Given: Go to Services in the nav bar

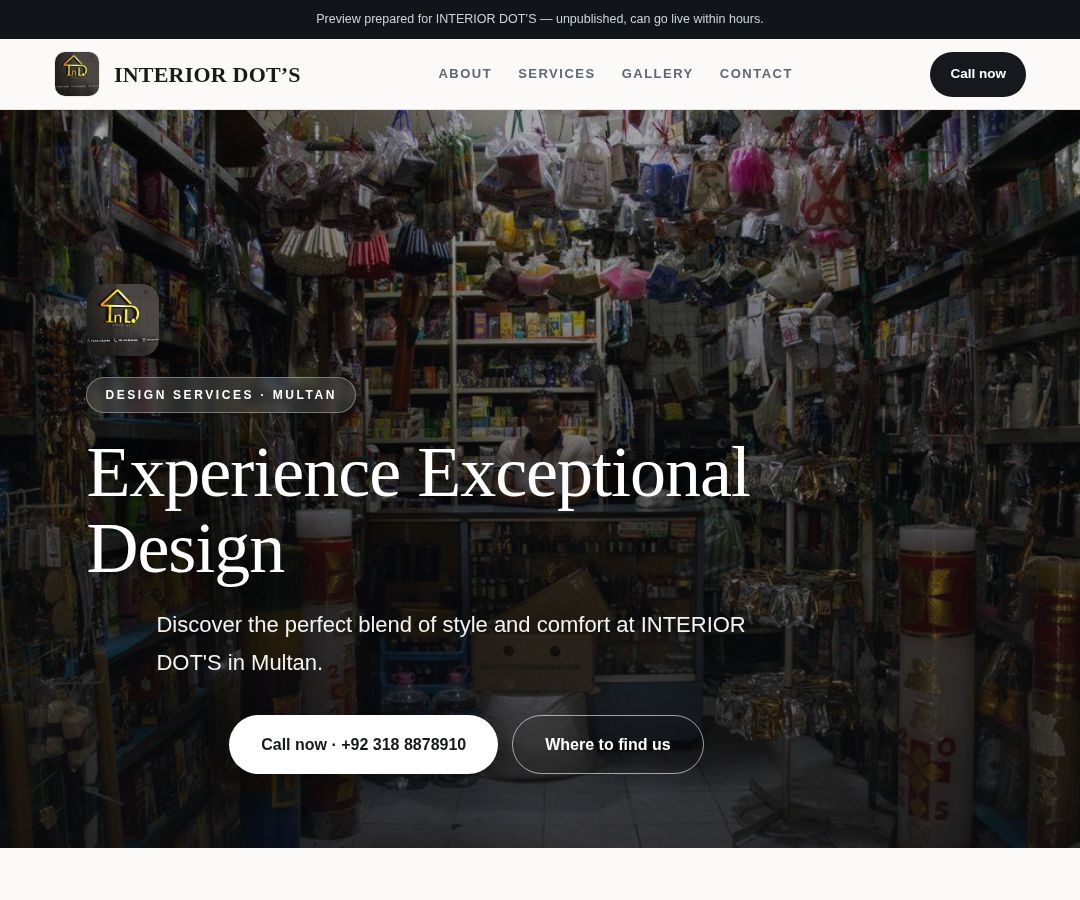Looking at the screenshot, I should 557,74.
